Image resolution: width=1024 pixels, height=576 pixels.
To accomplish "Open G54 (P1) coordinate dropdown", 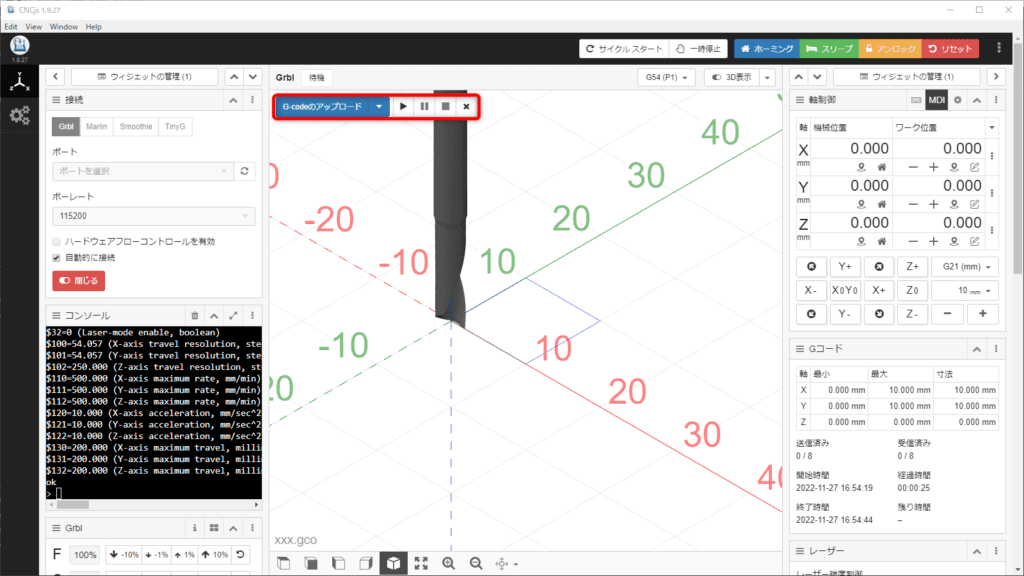I will (666, 77).
